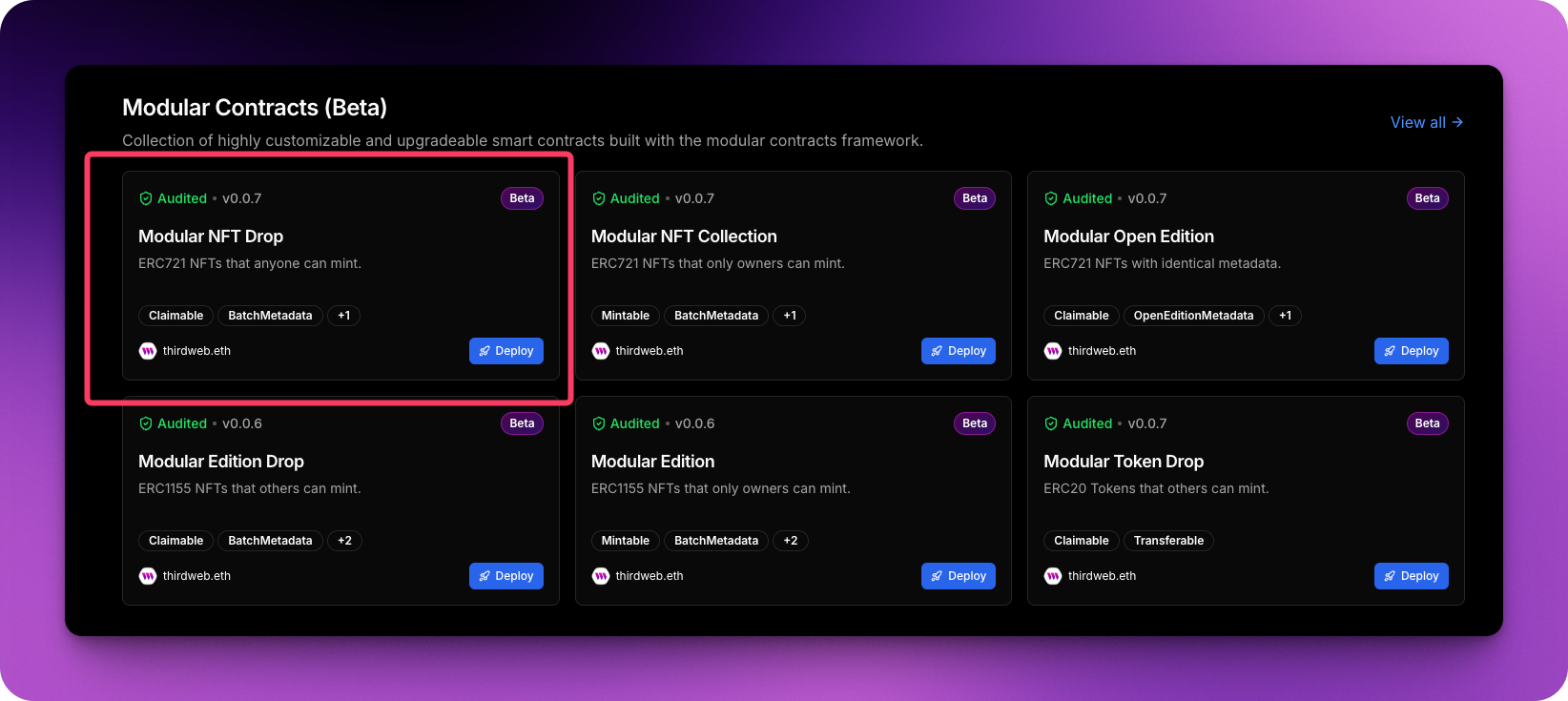Click the Claimable tag on Modular Token Drop
Image resolution: width=1568 pixels, height=701 pixels.
[1082, 541]
